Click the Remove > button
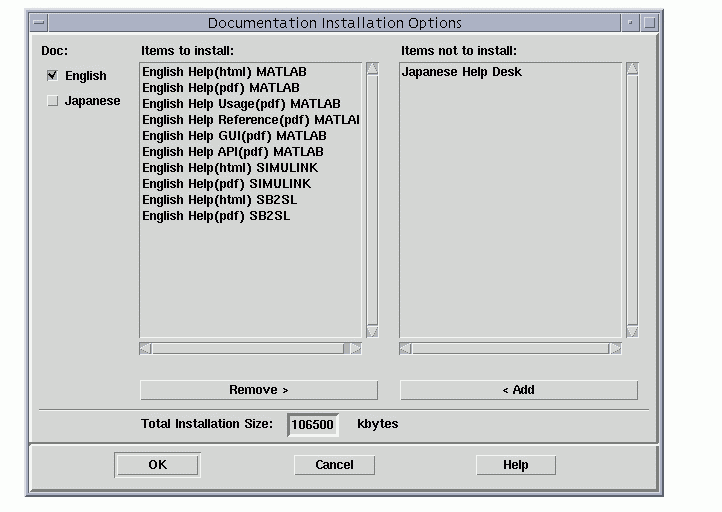Screen dimensions: 722x512 click(x=259, y=390)
